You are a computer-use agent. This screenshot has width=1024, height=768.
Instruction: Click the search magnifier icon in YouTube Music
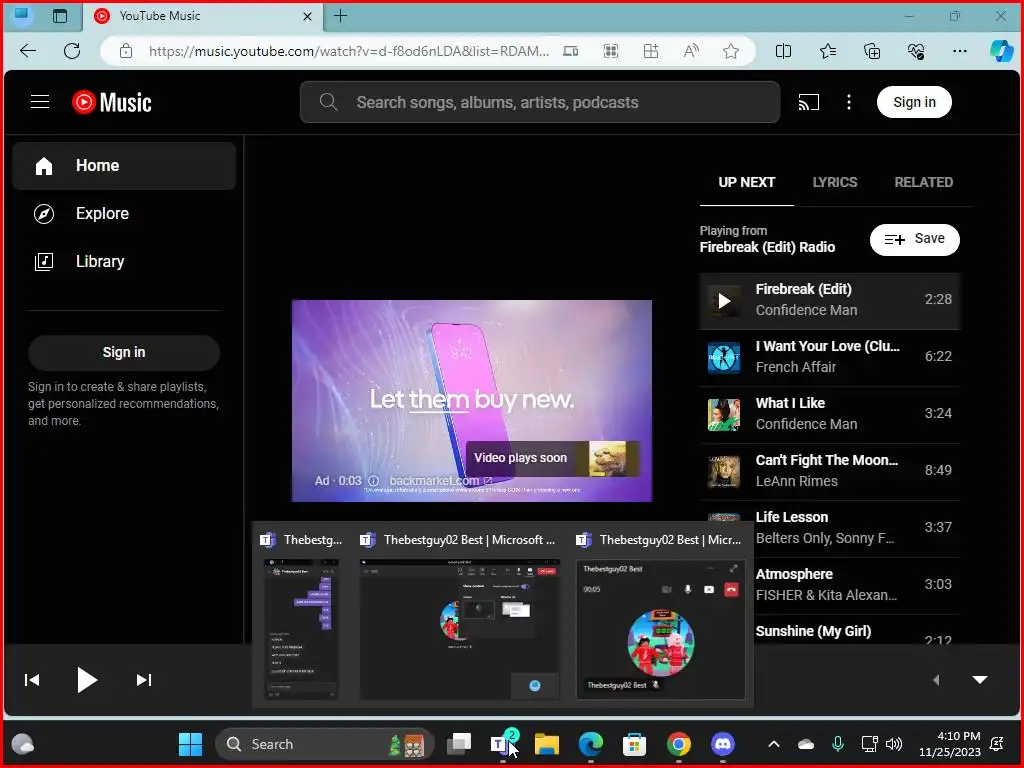(328, 102)
